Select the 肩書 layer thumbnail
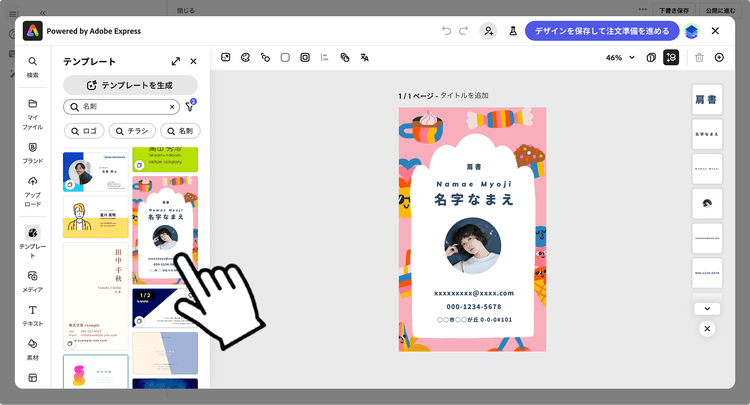The image size is (750, 405). (x=707, y=99)
